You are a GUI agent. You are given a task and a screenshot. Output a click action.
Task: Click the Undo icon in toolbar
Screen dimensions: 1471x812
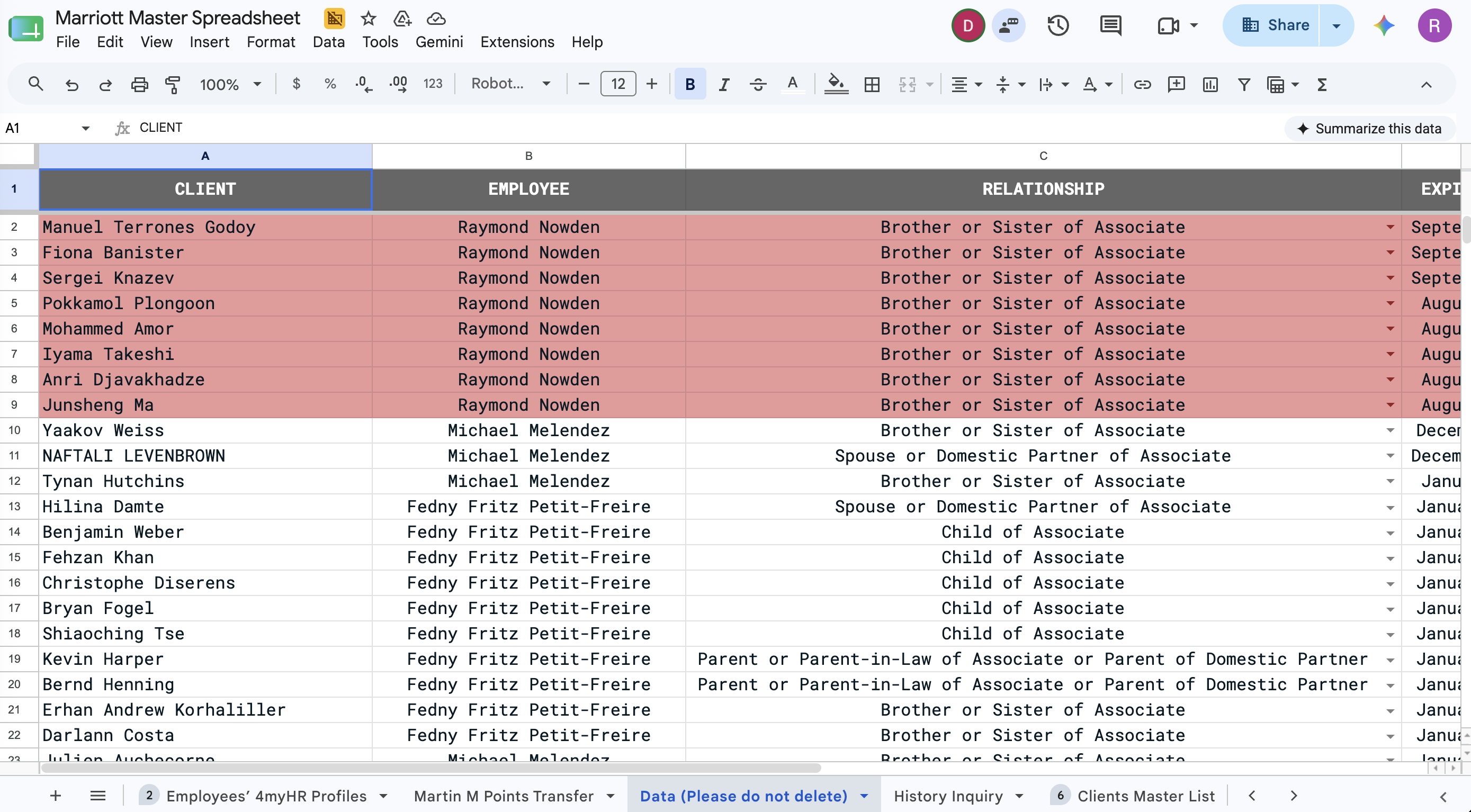[71, 85]
